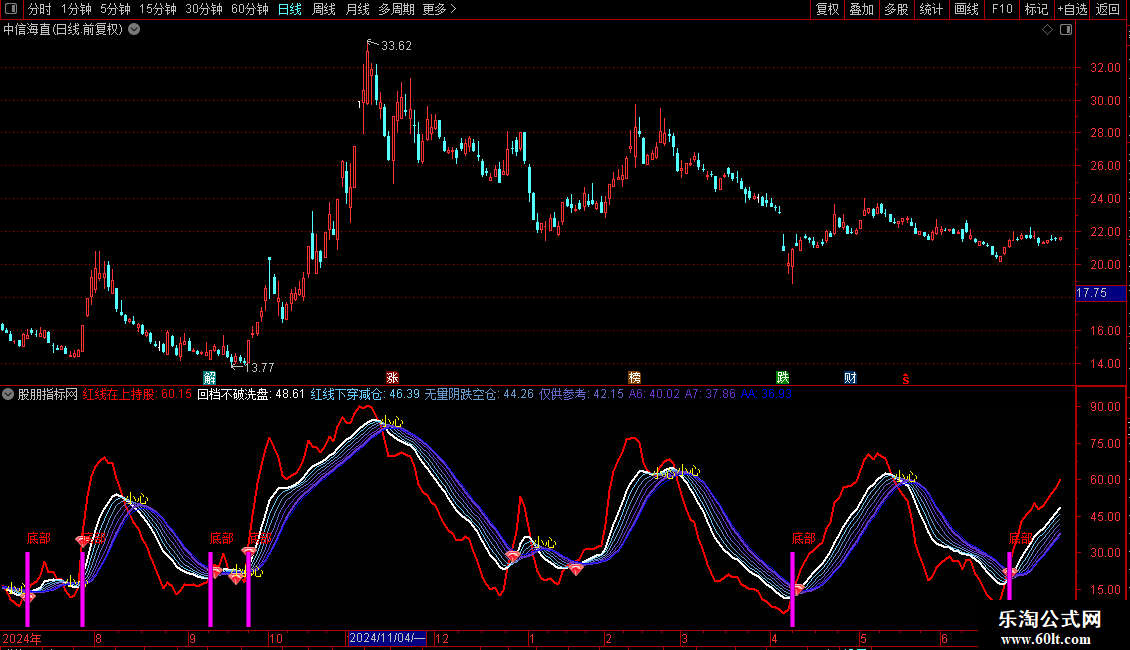Viewport: 1130px width, 650px height.
Task: Toggle the left sidebar panel icon
Action: click(x=11, y=9)
